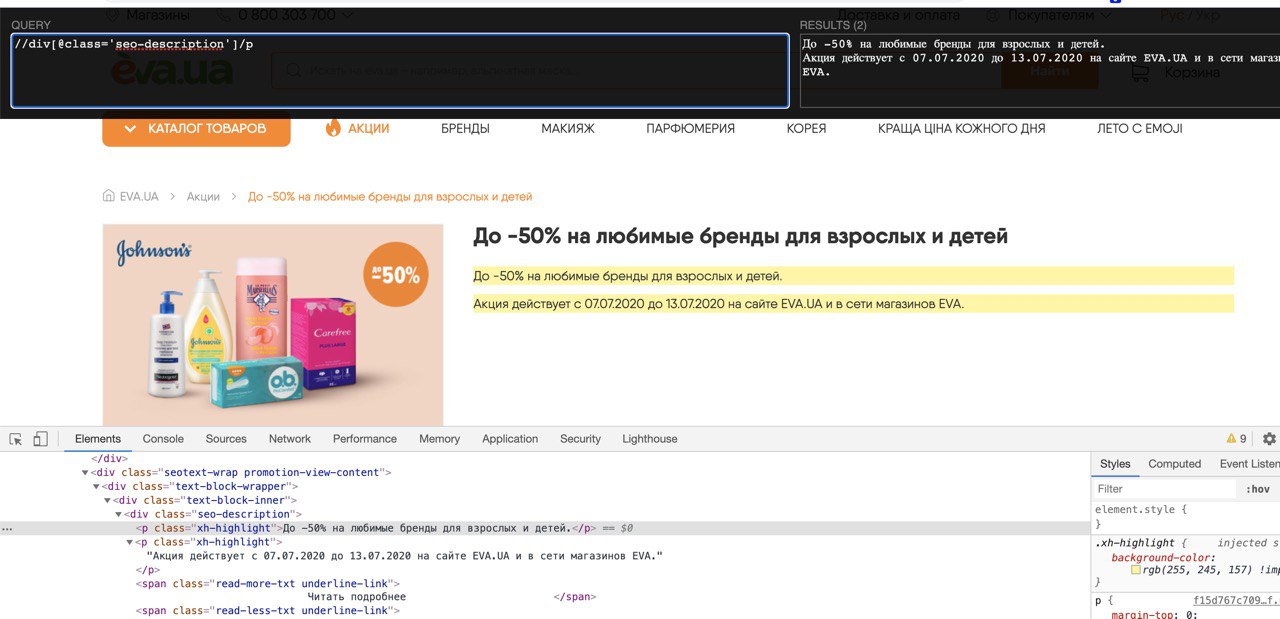Click the warnings count triangle icon

tap(1232, 439)
